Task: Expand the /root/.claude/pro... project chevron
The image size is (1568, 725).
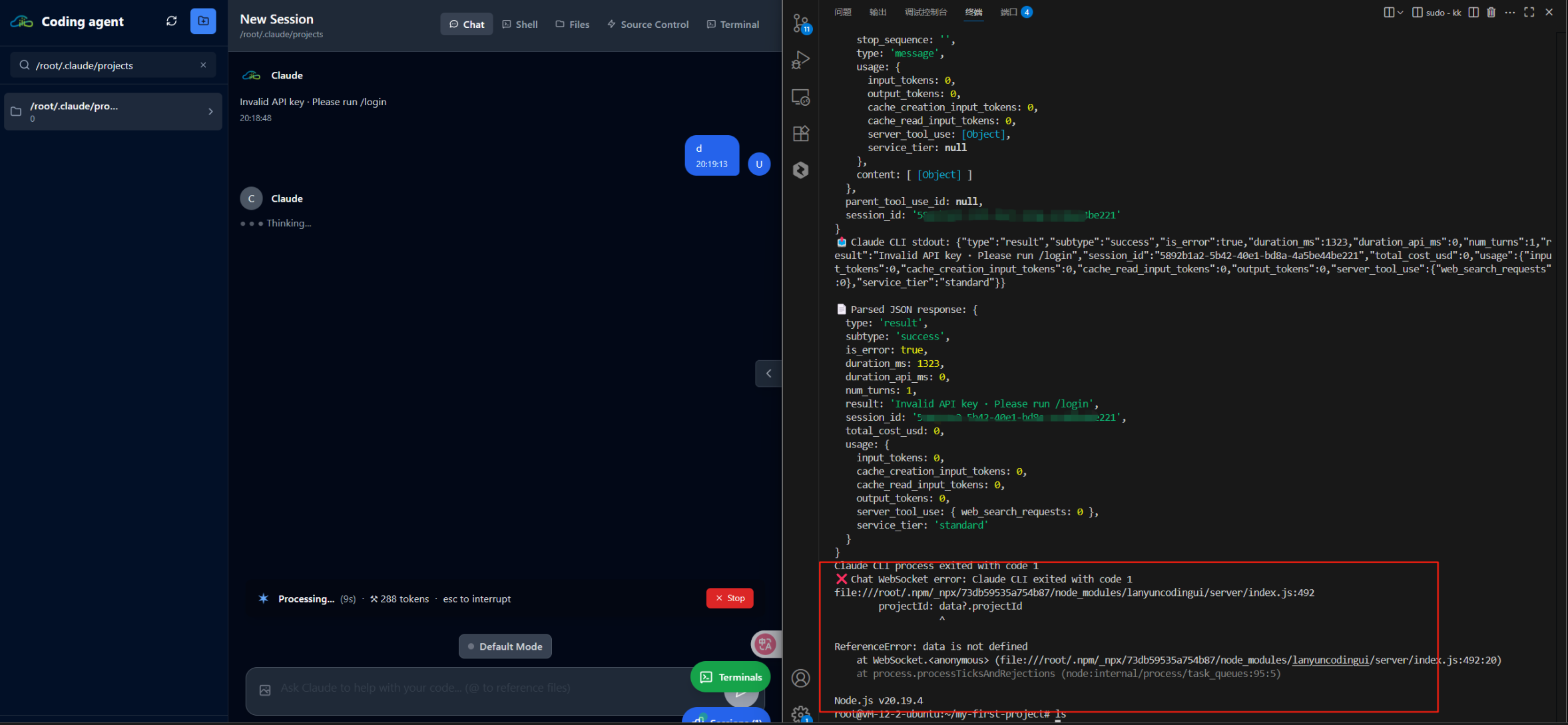Action: pos(211,112)
